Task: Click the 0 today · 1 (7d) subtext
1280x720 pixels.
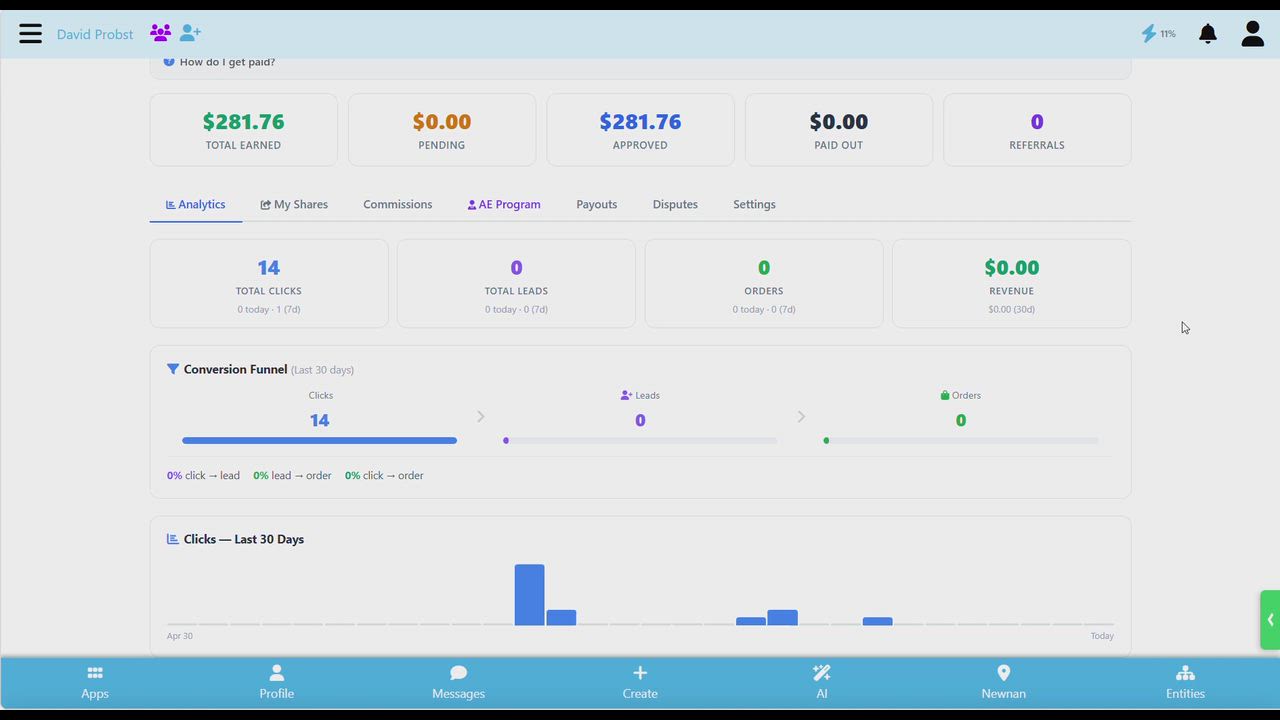Action: (x=269, y=309)
